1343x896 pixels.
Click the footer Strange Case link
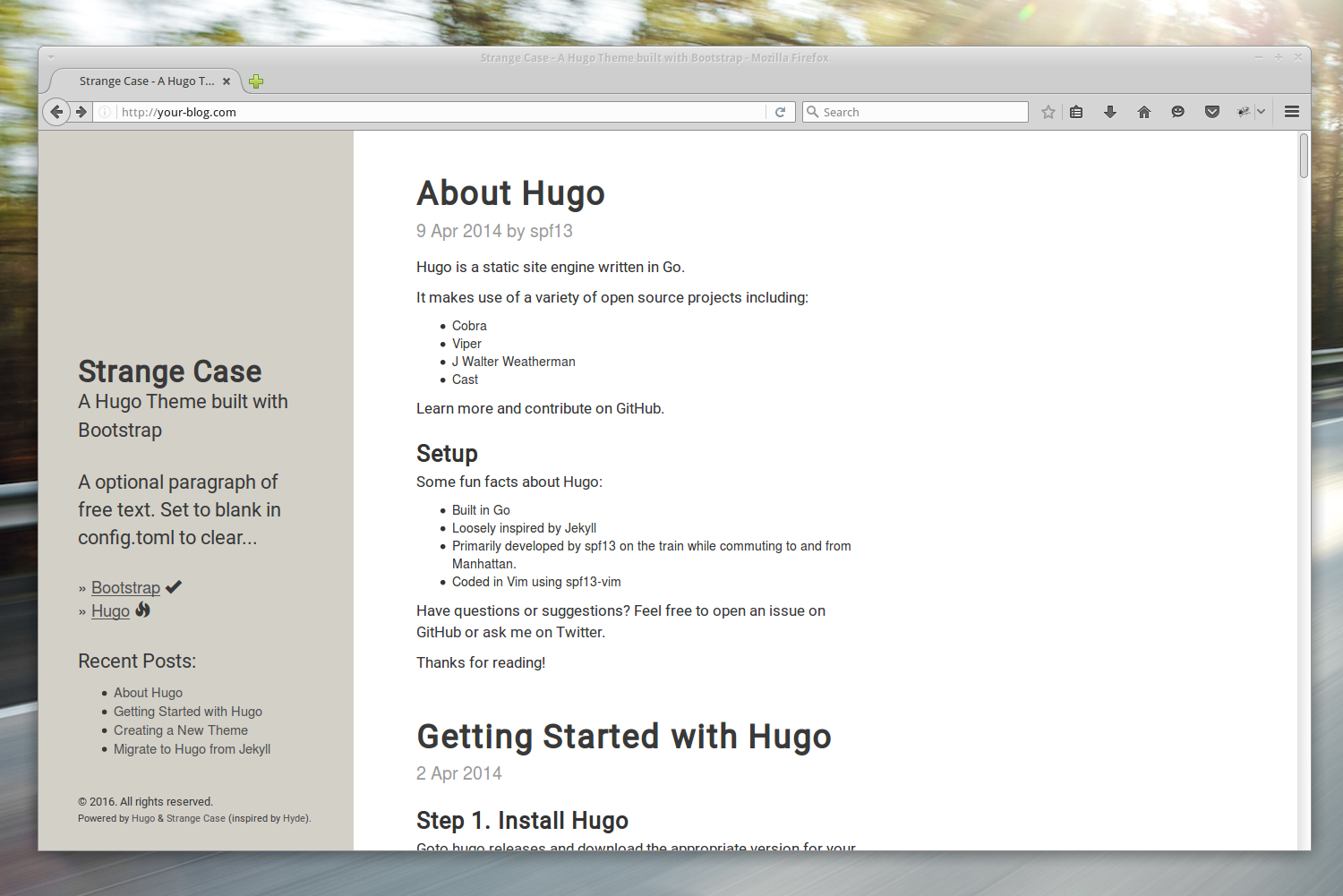click(196, 818)
